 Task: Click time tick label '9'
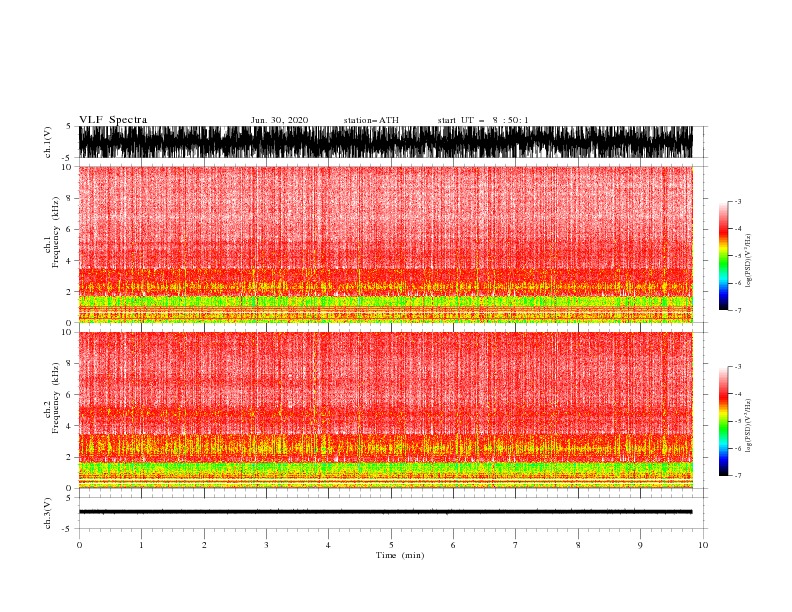640,545
